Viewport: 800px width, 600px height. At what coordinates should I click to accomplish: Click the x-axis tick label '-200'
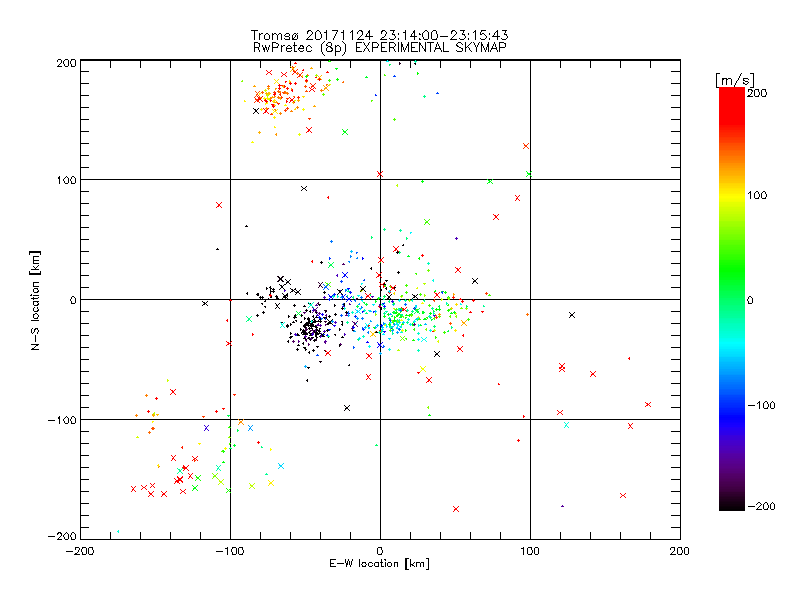coord(80,552)
